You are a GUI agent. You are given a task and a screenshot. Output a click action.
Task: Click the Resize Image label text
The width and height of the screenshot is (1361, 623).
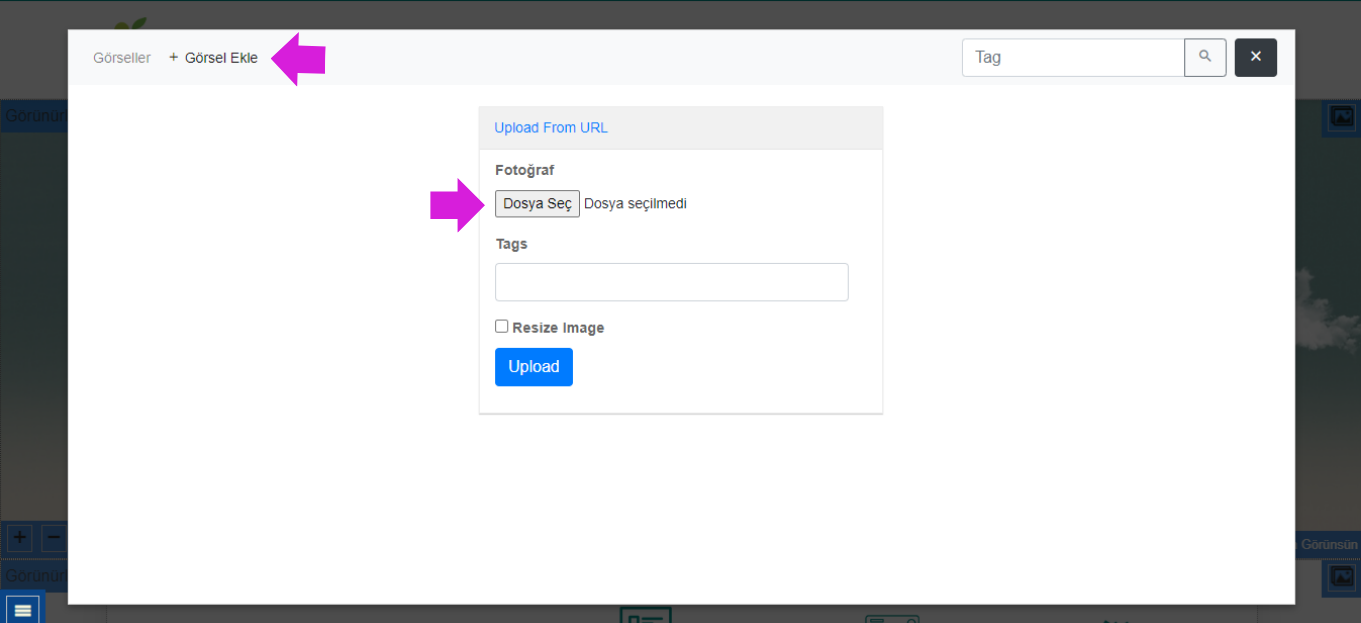pos(558,328)
